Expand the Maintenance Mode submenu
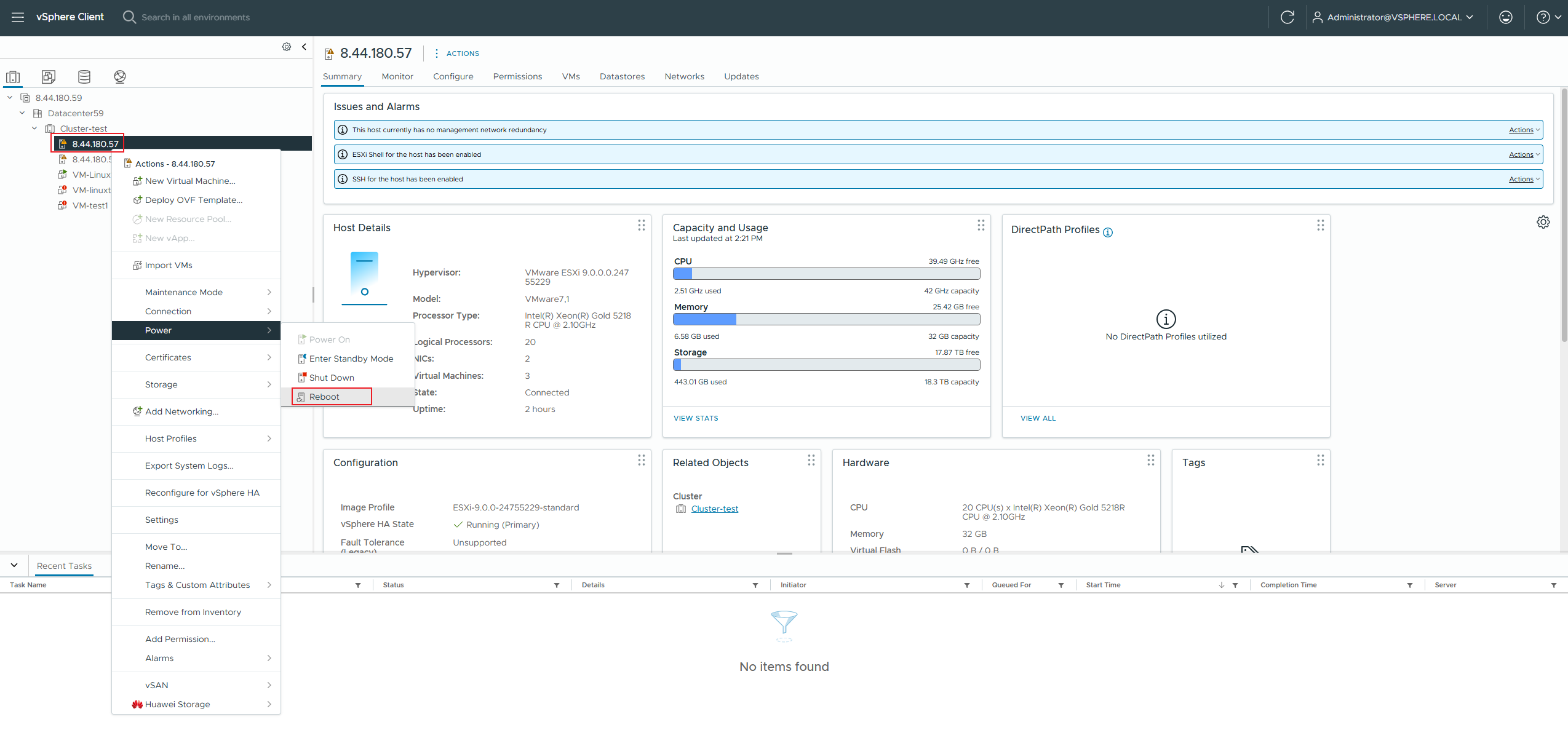Image resolution: width=1568 pixels, height=738 pixels. click(x=196, y=292)
